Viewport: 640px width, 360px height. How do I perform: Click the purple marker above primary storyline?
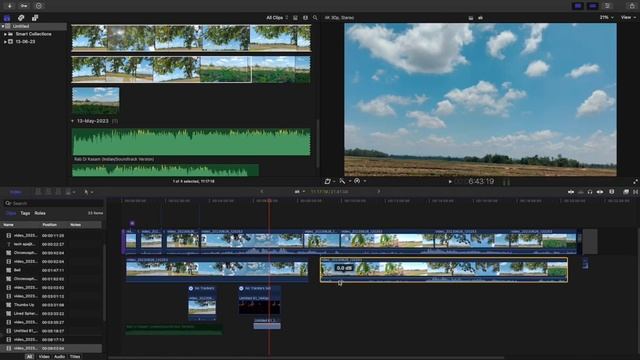132,223
